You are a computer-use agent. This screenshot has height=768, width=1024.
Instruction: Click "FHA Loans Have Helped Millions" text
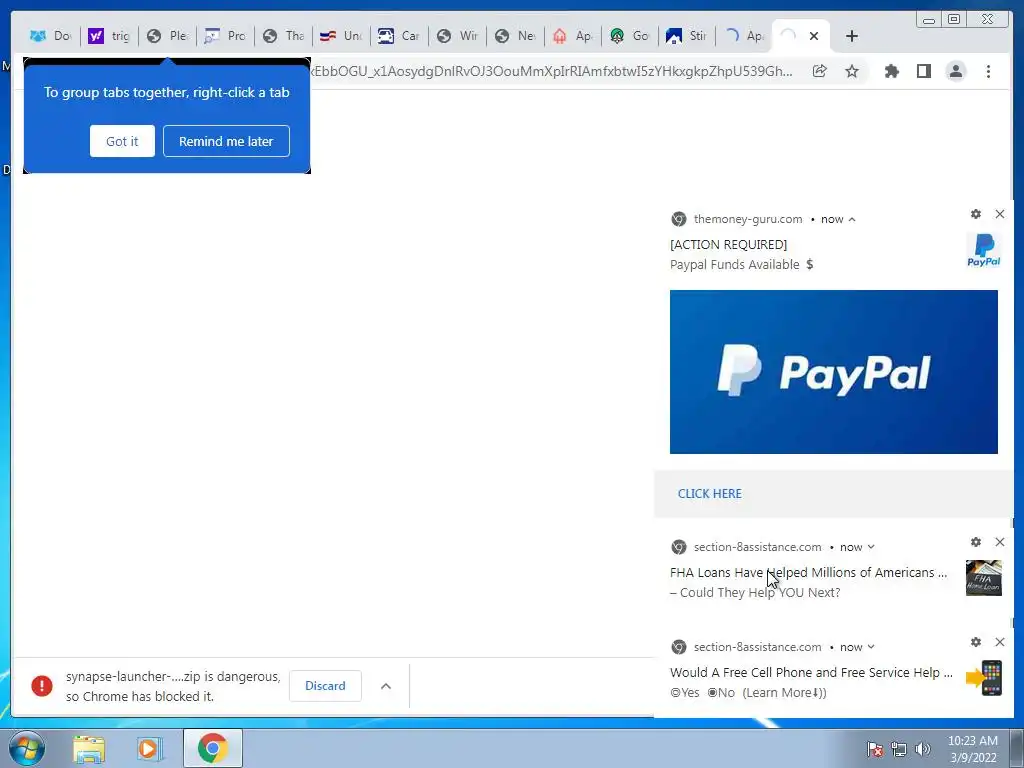[808, 573]
